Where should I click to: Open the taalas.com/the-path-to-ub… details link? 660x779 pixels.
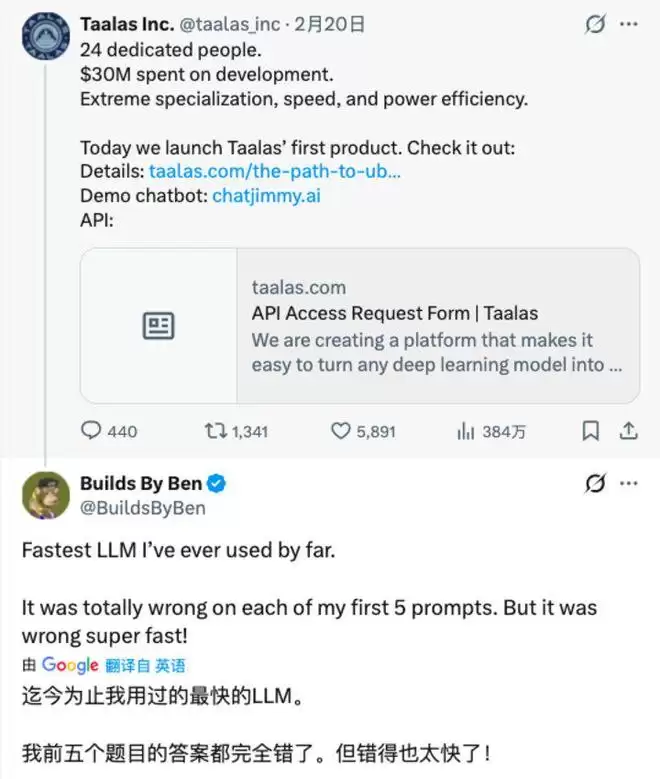(x=274, y=171)
